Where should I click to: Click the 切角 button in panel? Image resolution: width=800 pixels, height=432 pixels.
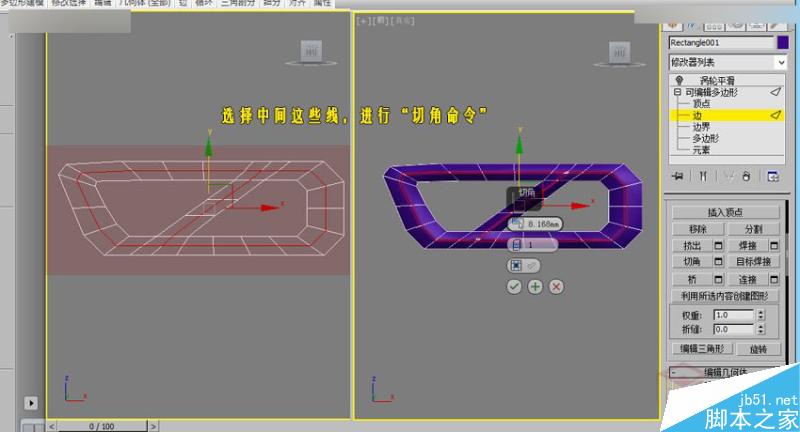click(692, 262)
